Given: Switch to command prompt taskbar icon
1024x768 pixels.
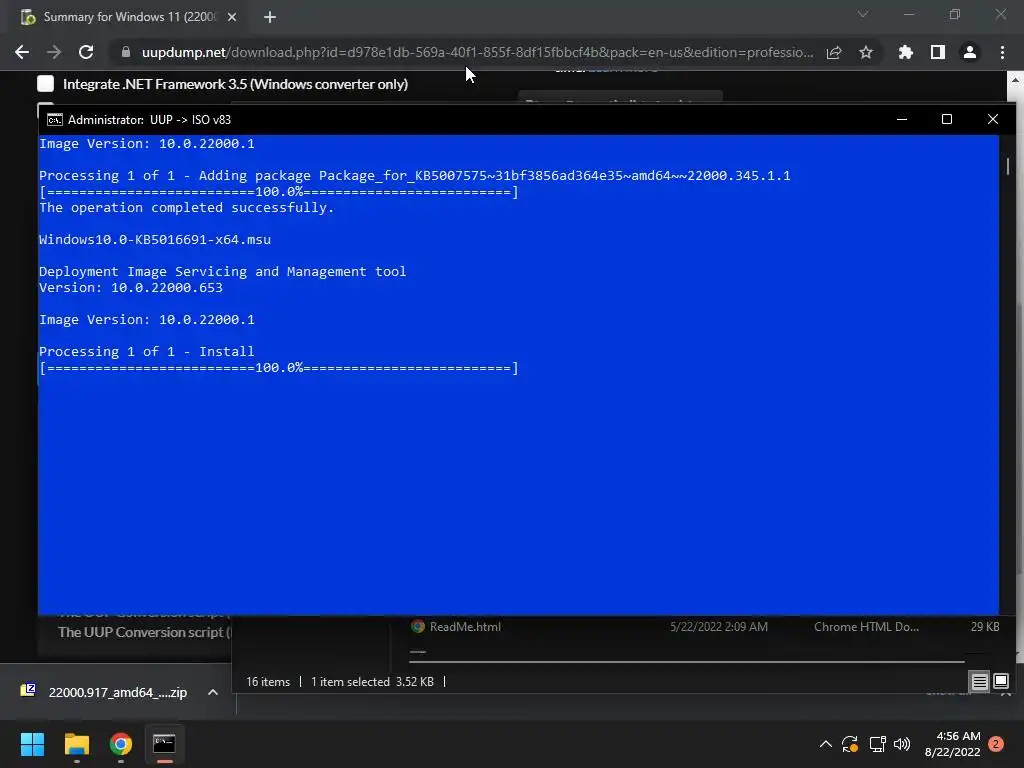Looking at the screenshot, I should (x=164, y=744).
